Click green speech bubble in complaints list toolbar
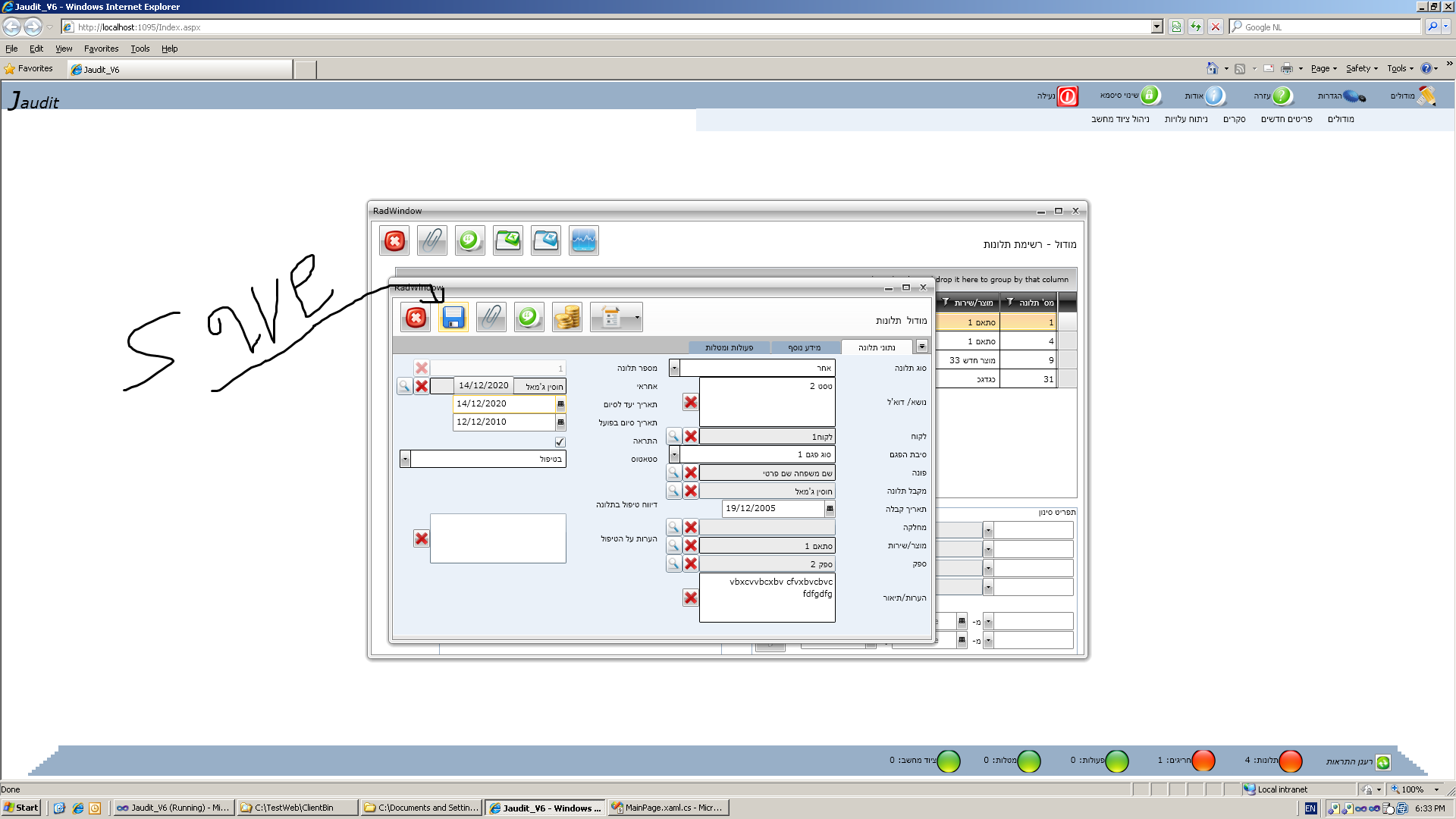Screen dimensions: 1456x819 coord(470,240)
